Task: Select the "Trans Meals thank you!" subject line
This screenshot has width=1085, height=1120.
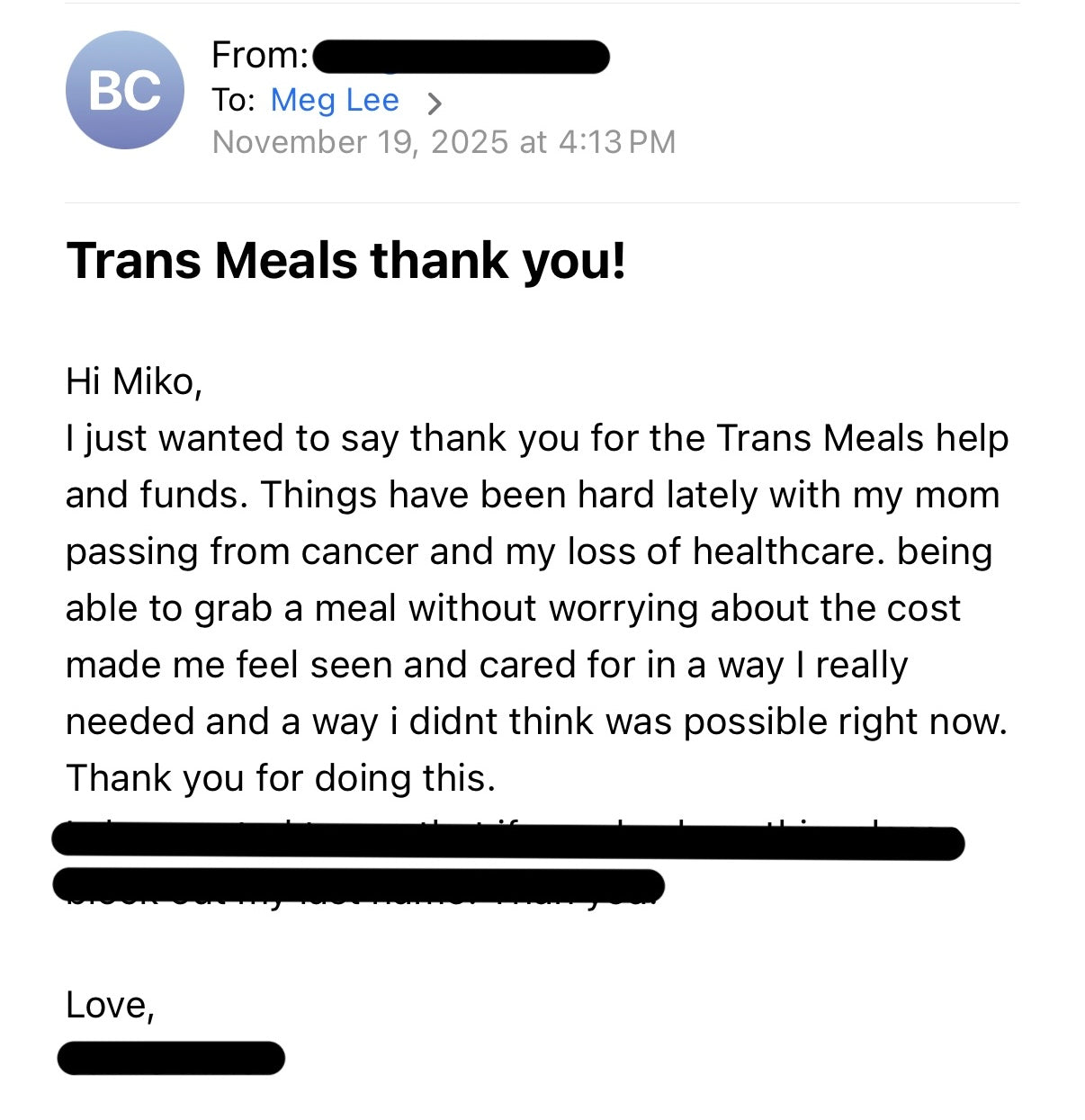Action: point(346,261)
